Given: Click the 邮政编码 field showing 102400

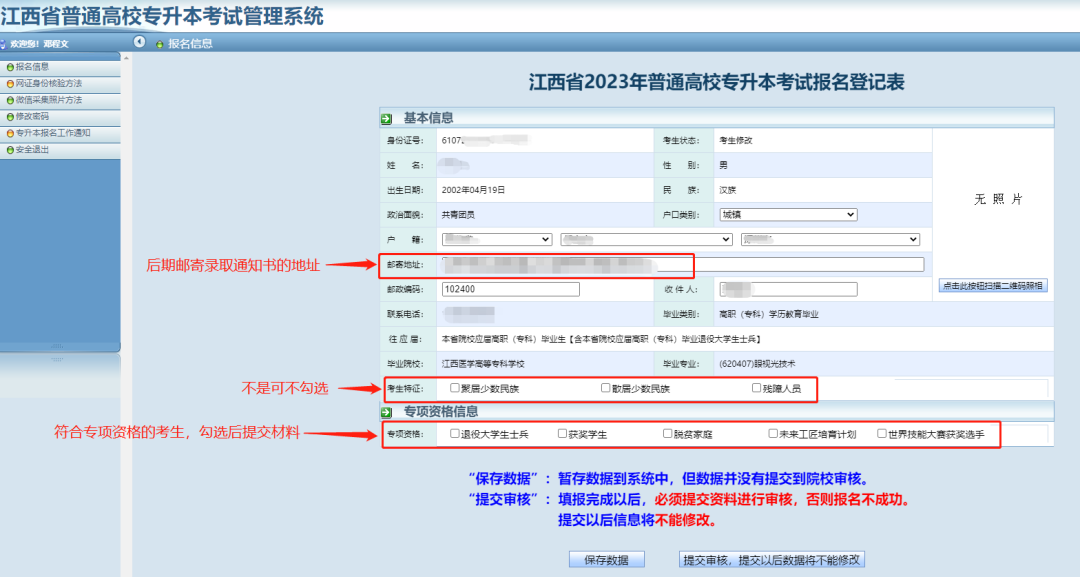Looking at the screenshot, I should [x=510, y=289].
